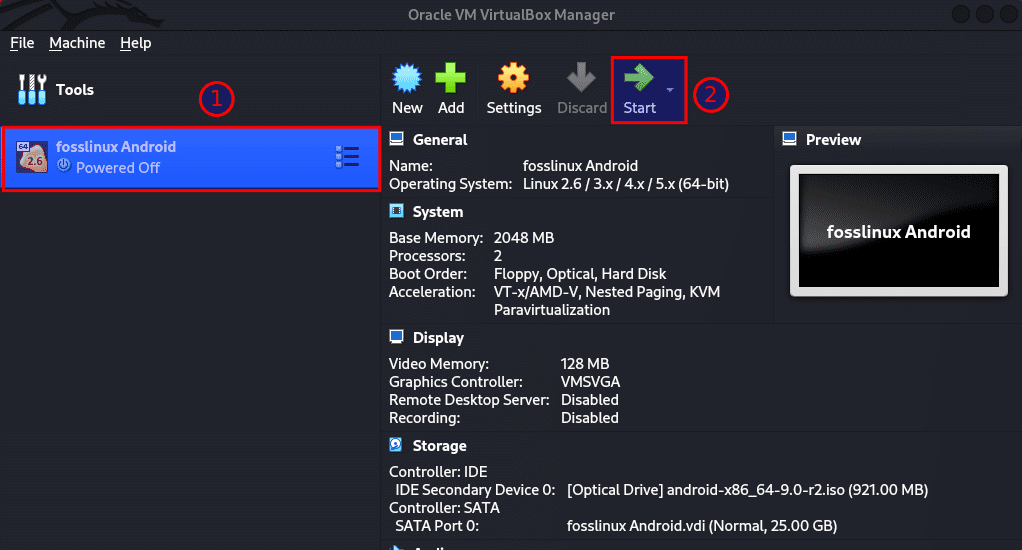Viewport: 1022px width, 550px height.
Task: Open machine Settings gear icon
Action: coord(514,78)
